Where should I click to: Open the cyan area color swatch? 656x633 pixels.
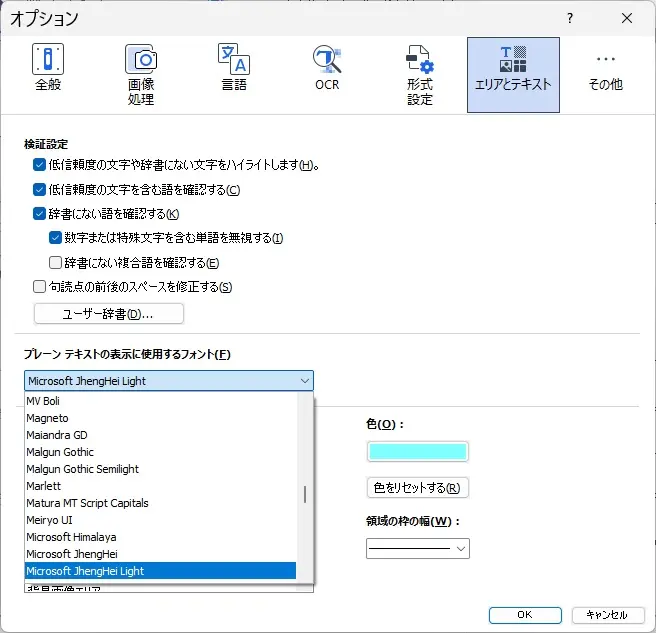pos(418,452)
